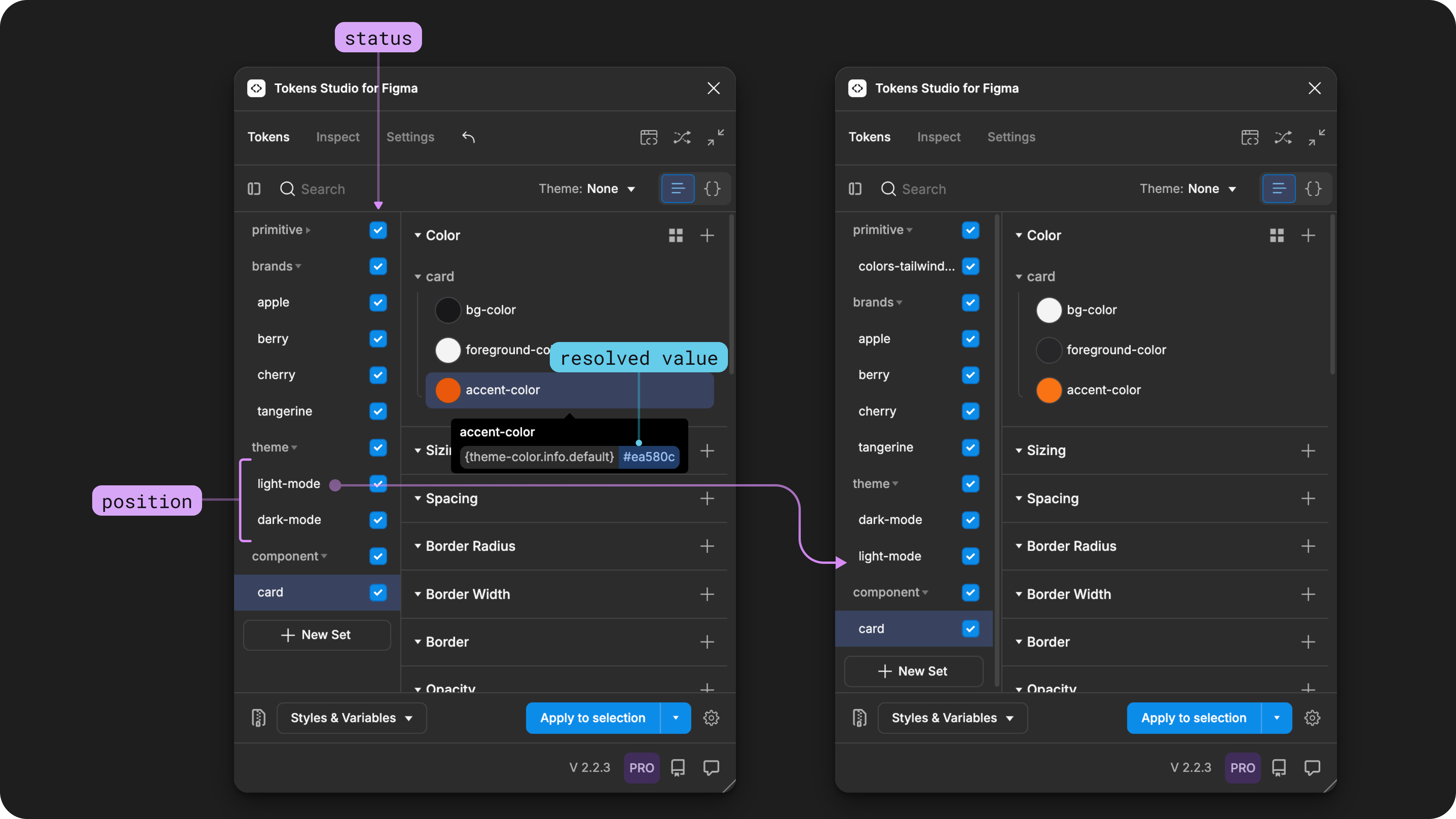Open the feedback chat icon, right panel
The image size is (1456, 819).
pyautogui.click(x=1312, y=767)
